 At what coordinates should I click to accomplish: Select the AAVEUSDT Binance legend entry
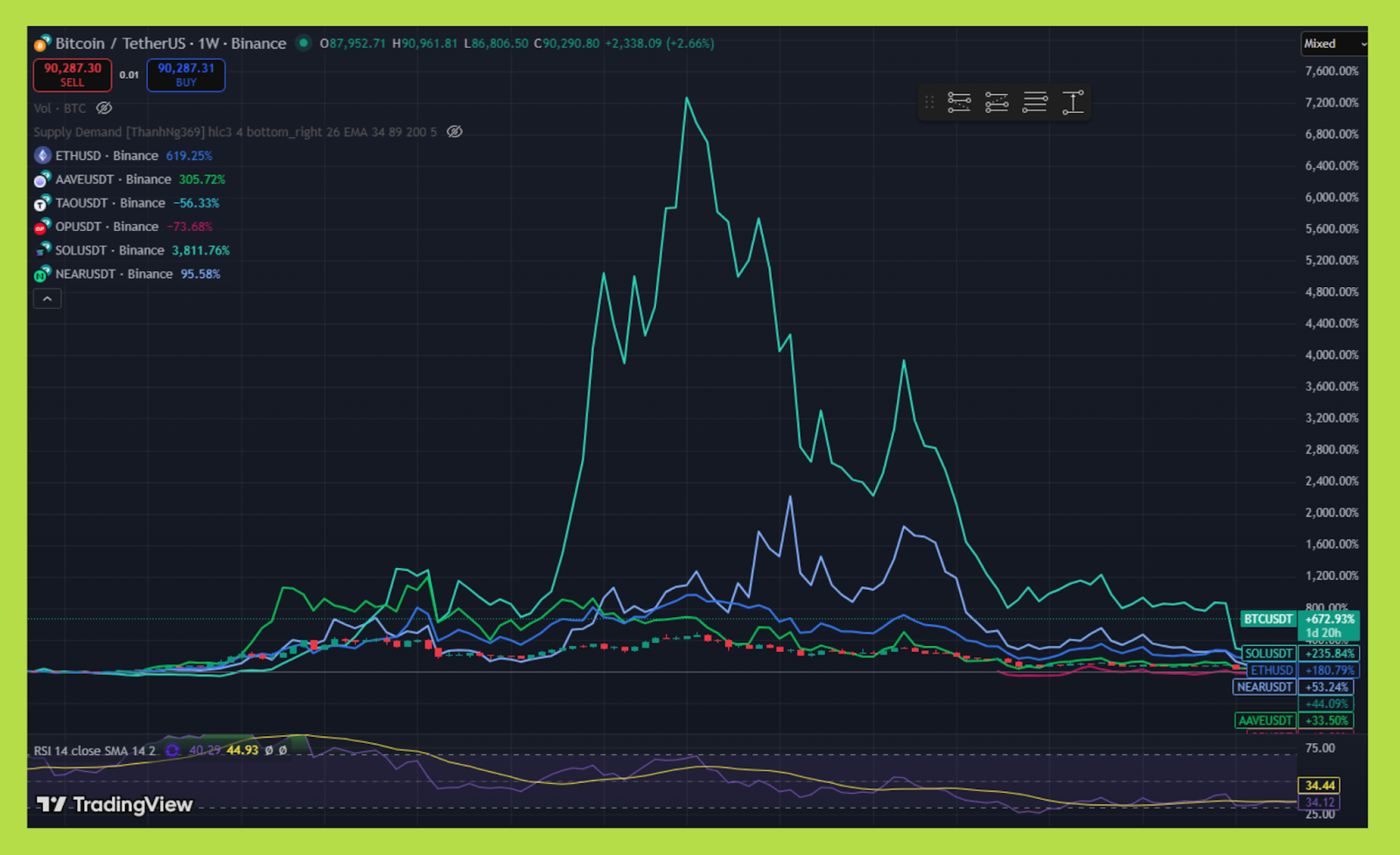[x=113, y=179]
